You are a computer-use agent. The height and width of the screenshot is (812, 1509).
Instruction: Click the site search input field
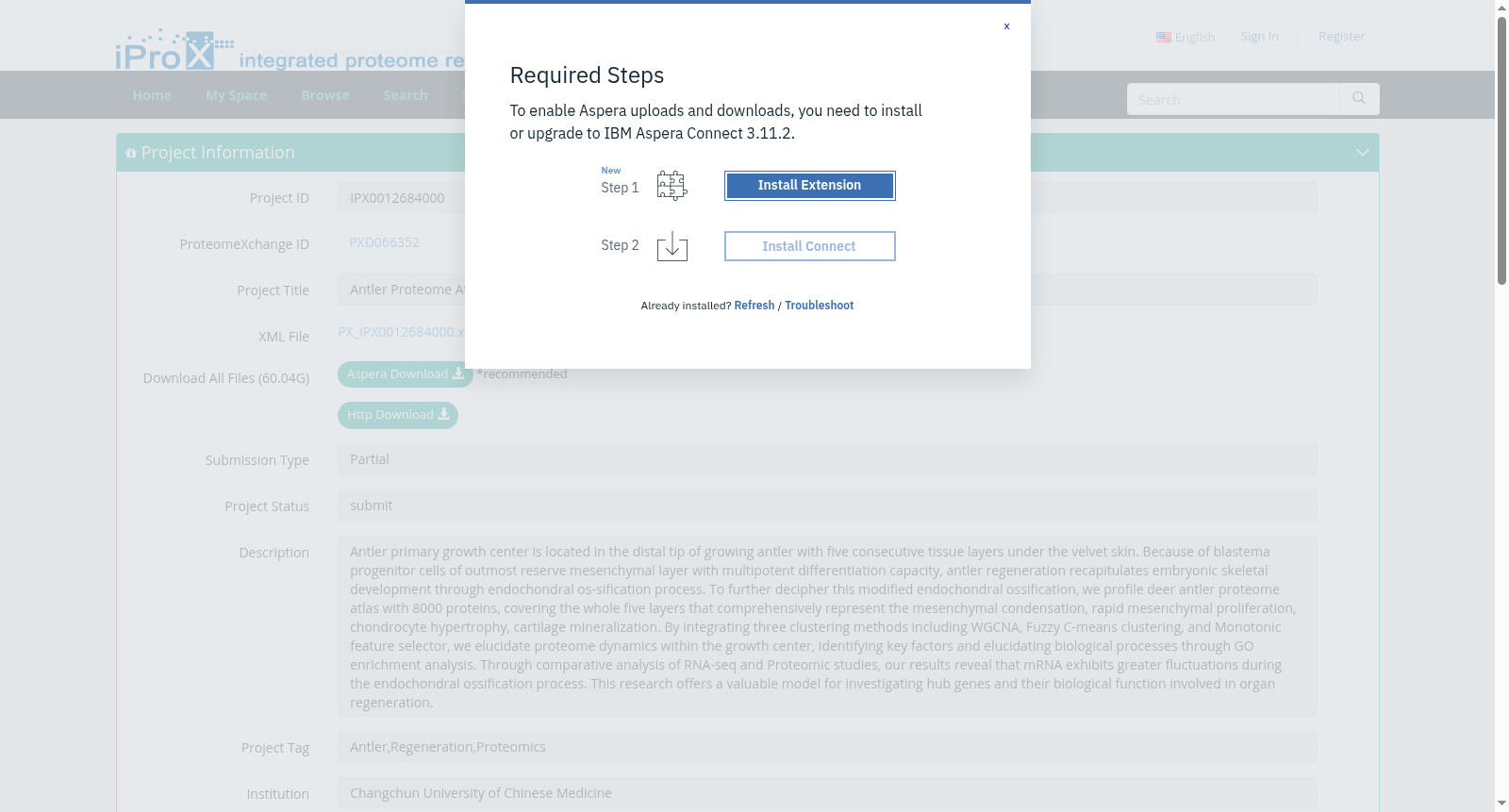click(1233, 99)
